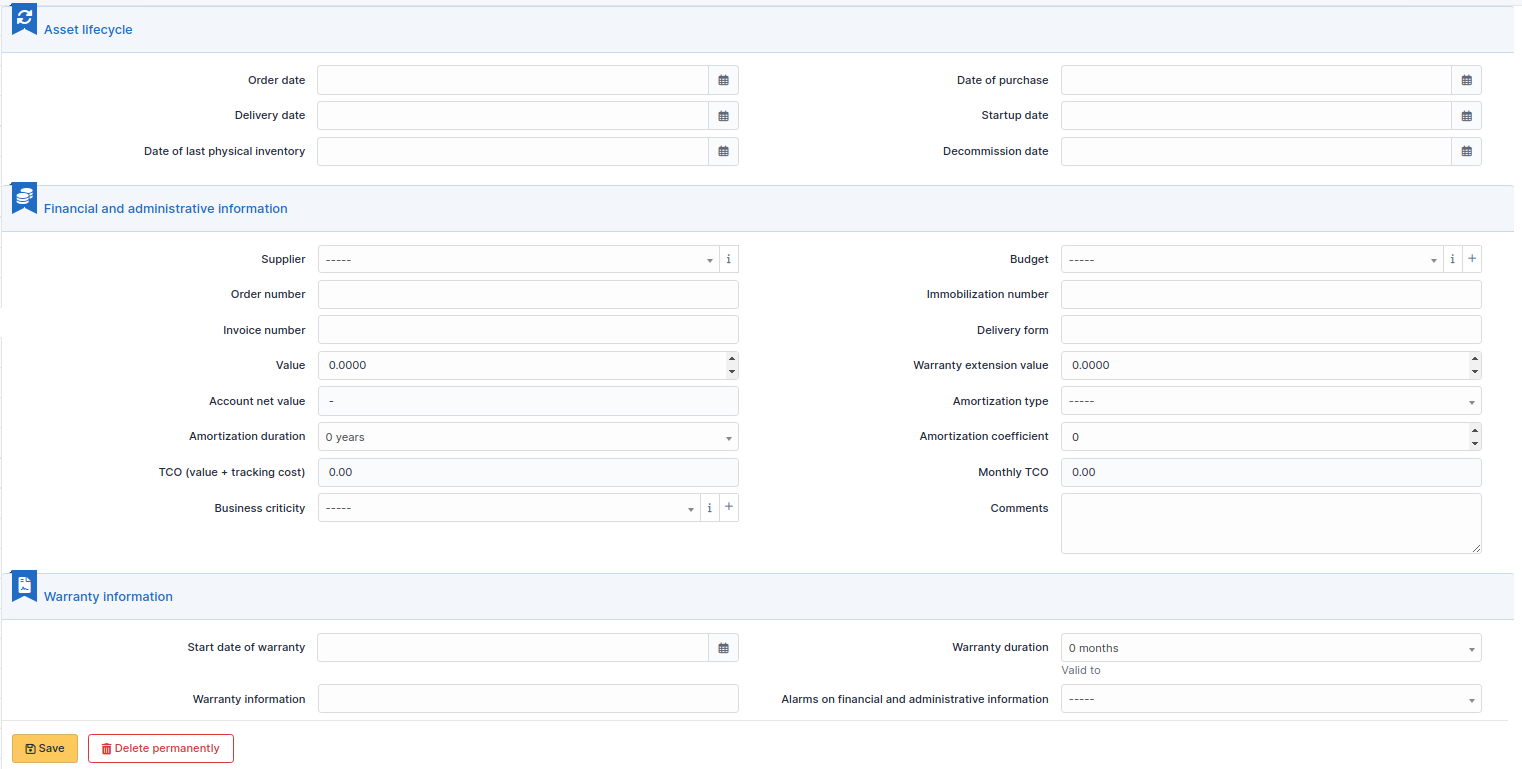Image resolution: width=1522 pixels, height=769 pixels.
Task: Click Delete permanently button
Action: (x=161, y=748)
